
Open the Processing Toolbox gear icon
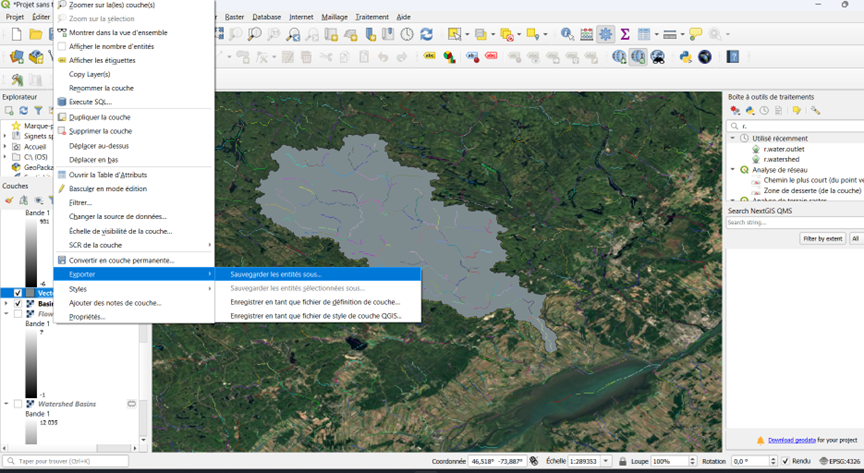(606, 34)
